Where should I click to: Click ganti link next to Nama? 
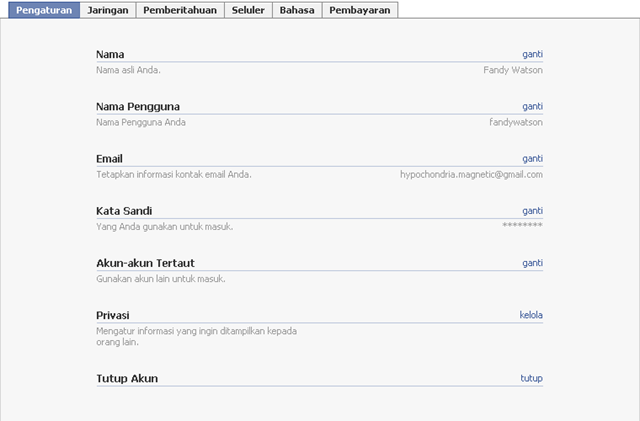tap(532, 54)
